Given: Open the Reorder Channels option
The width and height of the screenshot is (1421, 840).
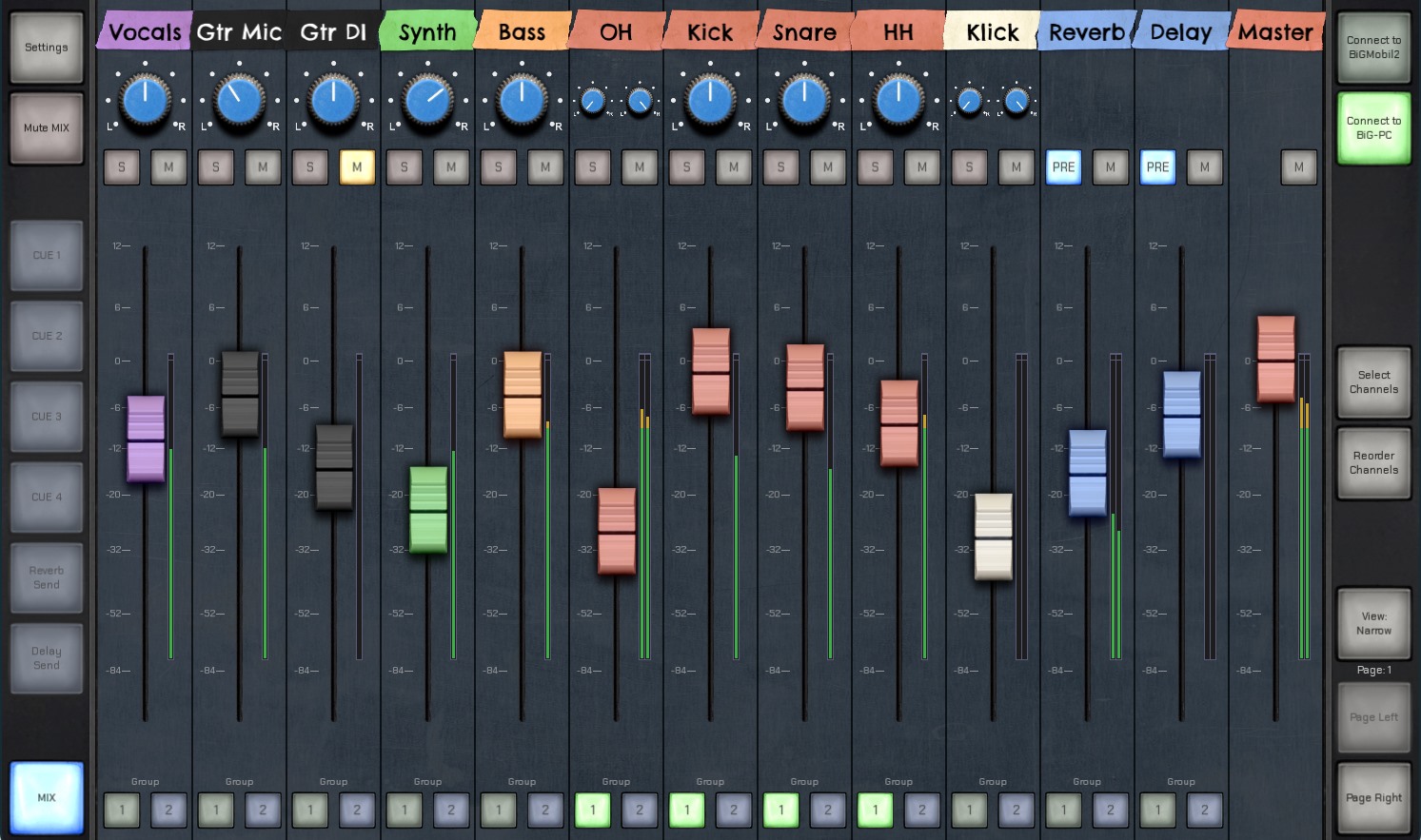Looking at the screenshot, I should (1373, 463).
